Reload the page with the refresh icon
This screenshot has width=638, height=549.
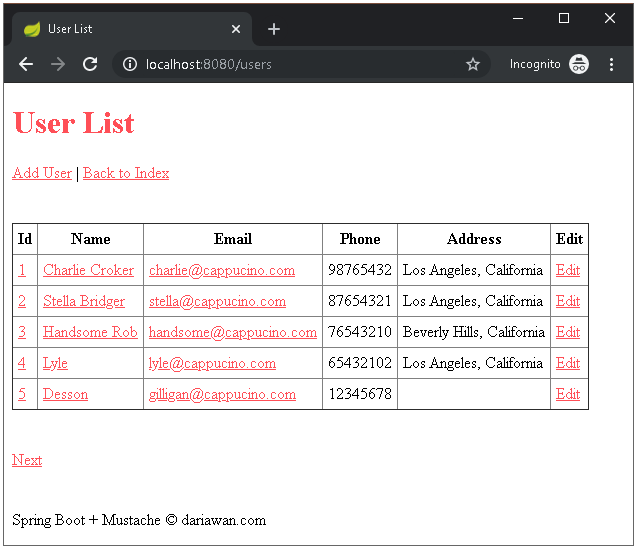90,64
